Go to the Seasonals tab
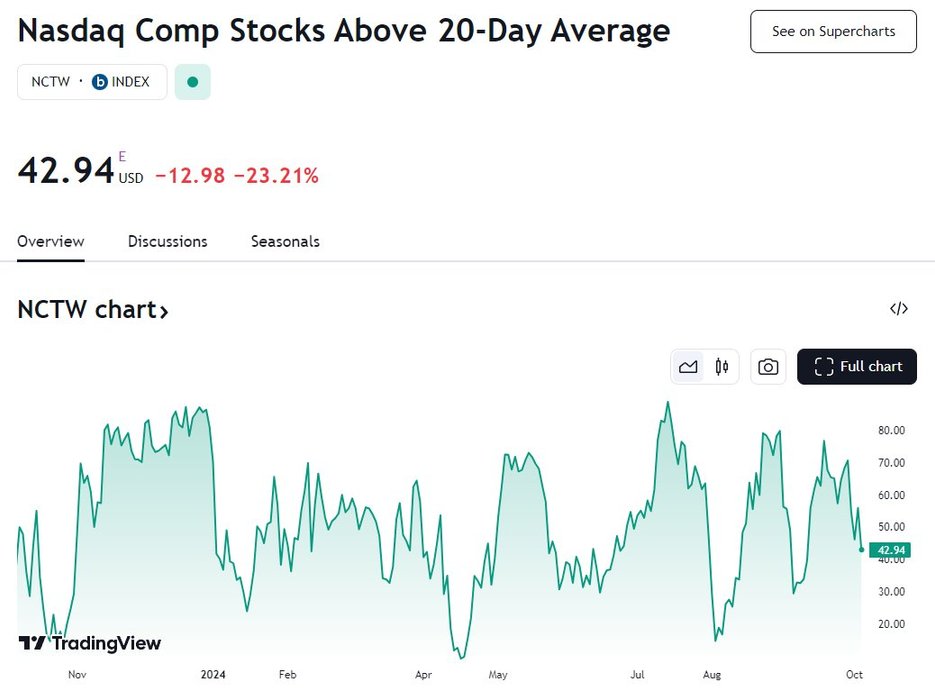This screenshot has height=700, width=935. [285, 241]
